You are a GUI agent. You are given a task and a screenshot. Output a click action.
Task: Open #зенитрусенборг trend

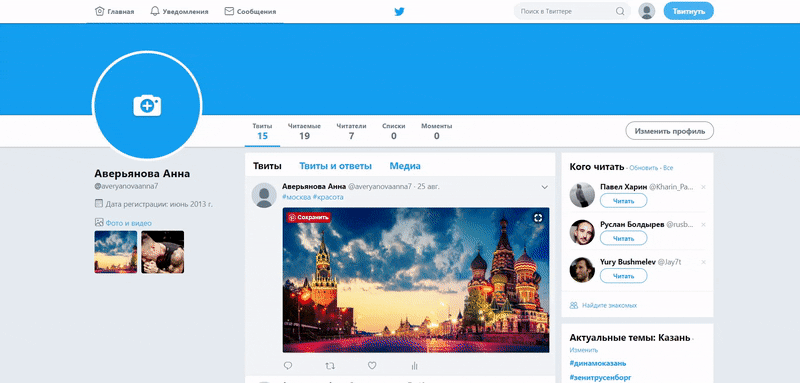600,377
